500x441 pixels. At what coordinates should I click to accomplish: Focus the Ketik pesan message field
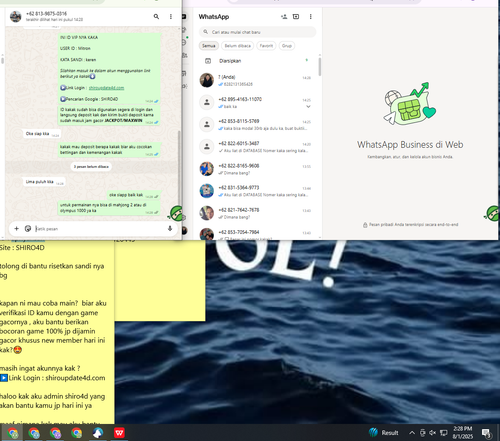pyautogui.click(x=100, y=229)
